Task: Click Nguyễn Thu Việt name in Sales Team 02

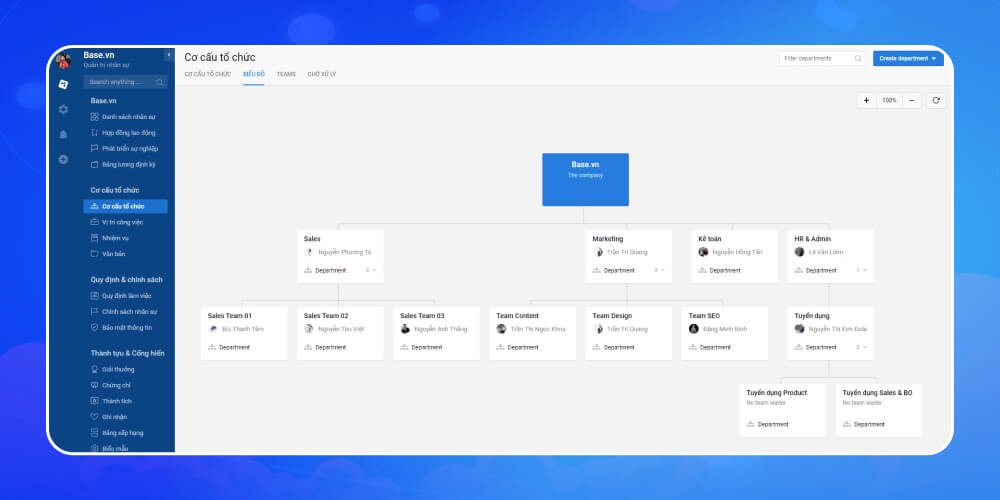Action: tap(341, 329)
